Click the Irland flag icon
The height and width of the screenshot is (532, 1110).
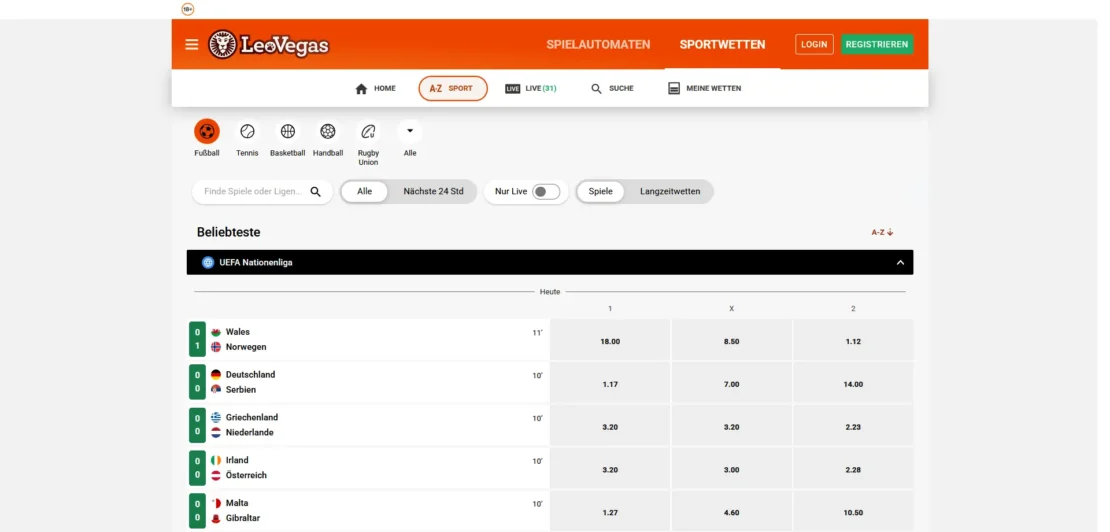(x=216, y=461)
